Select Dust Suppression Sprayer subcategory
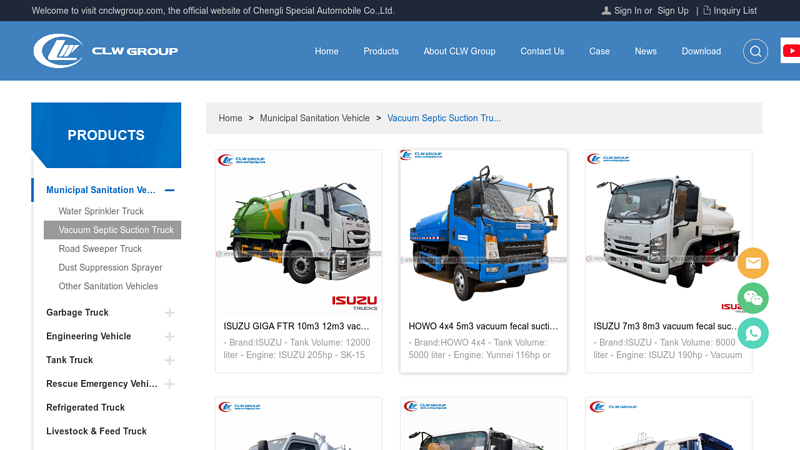 click(110, 268)
